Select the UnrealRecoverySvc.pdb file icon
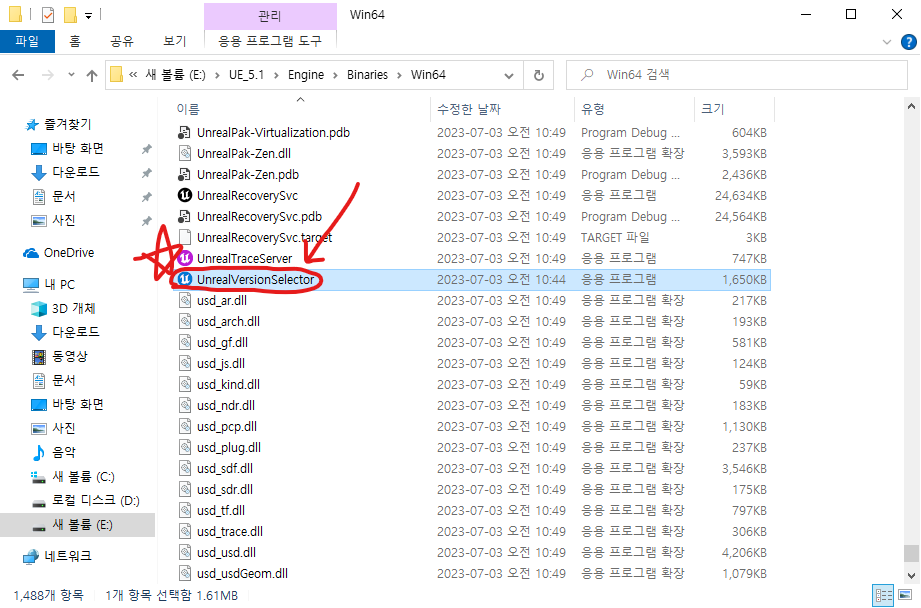Viewport: 921px width, 608px height. coord(185,216)
